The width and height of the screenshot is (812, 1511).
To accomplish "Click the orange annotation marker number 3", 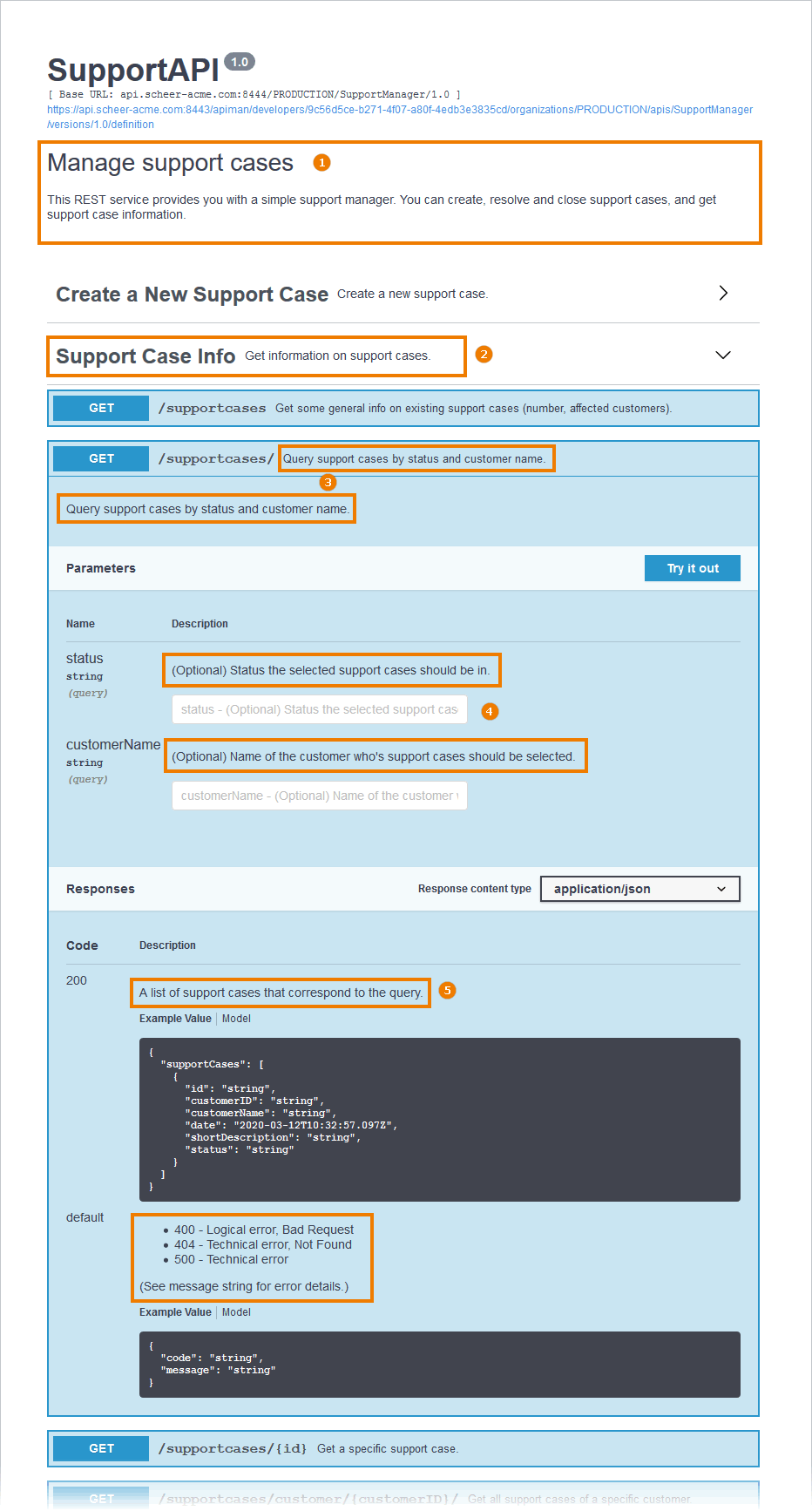I will click(328, 482).
